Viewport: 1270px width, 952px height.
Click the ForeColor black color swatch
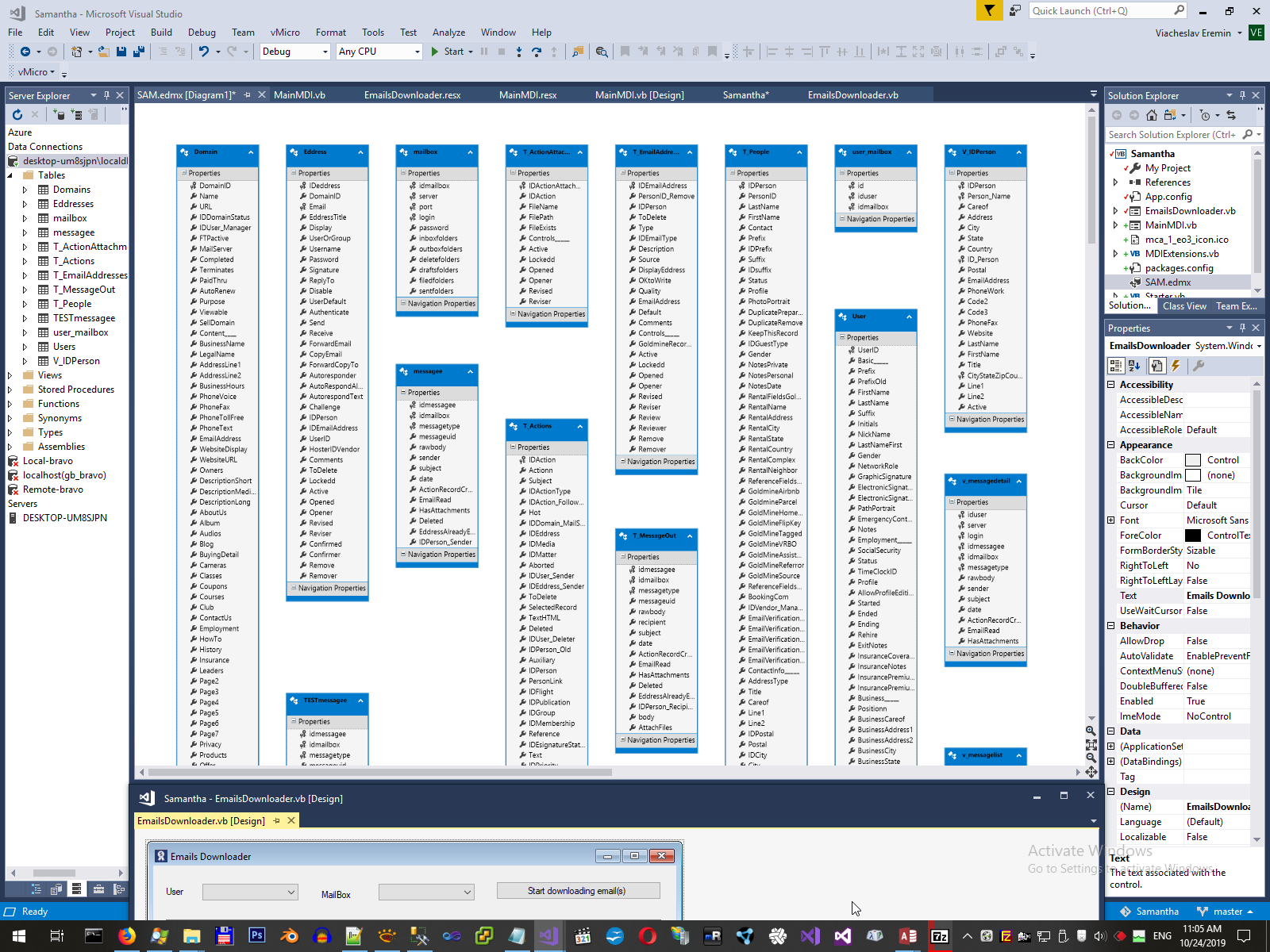[x=1193, y=535]
